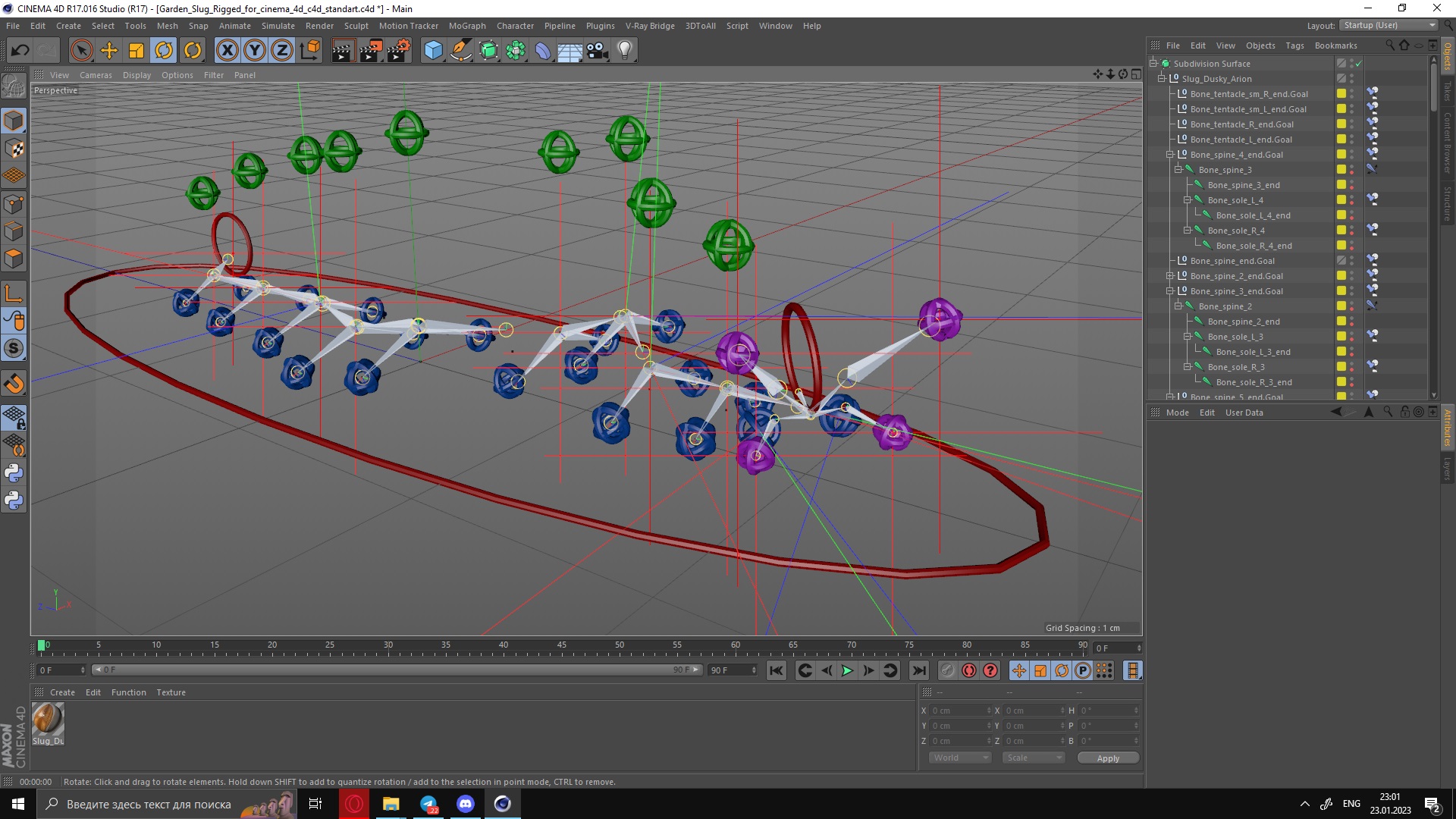Collapse Bone_spine_4_end.Goal node

click(x=1170, y=155)
